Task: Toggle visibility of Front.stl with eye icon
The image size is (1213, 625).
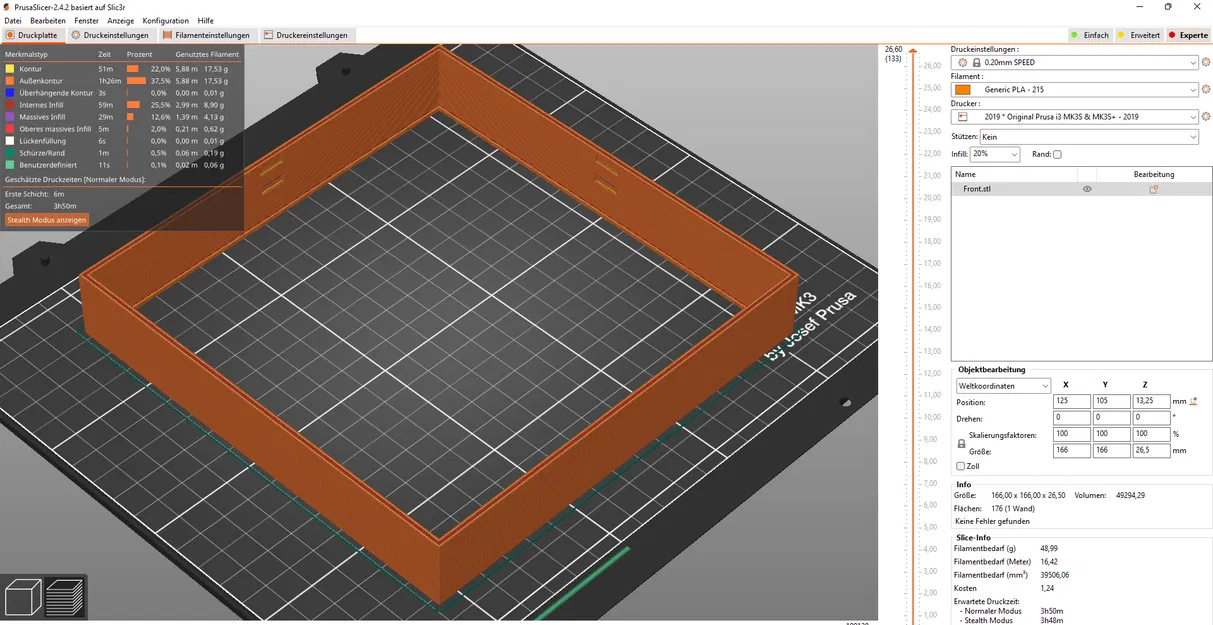Action: (x=1087, y=188)
